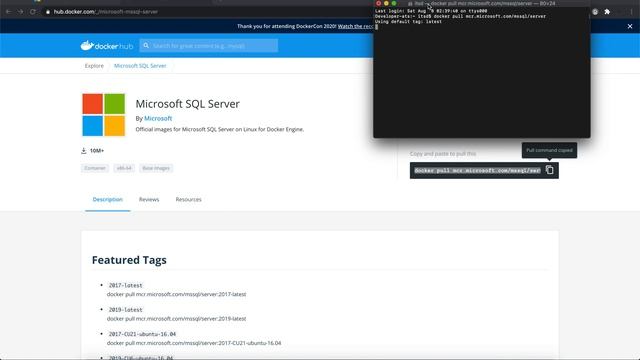Click the docker pull command text box
This screenshot has height=360, width=640.
click(x=478, y=171)
